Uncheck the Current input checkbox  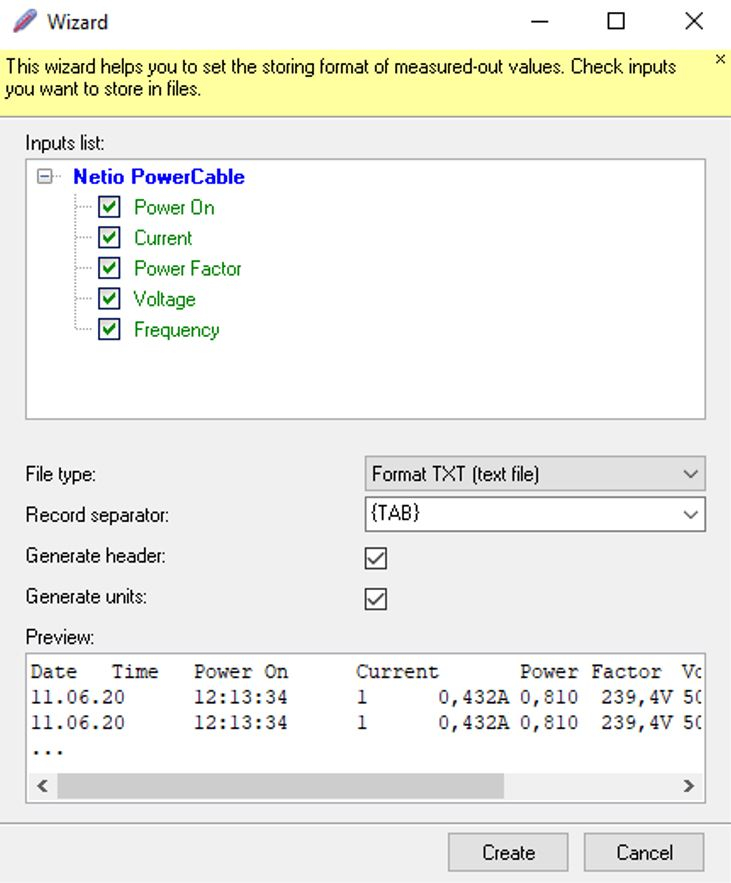click(109, 238)
